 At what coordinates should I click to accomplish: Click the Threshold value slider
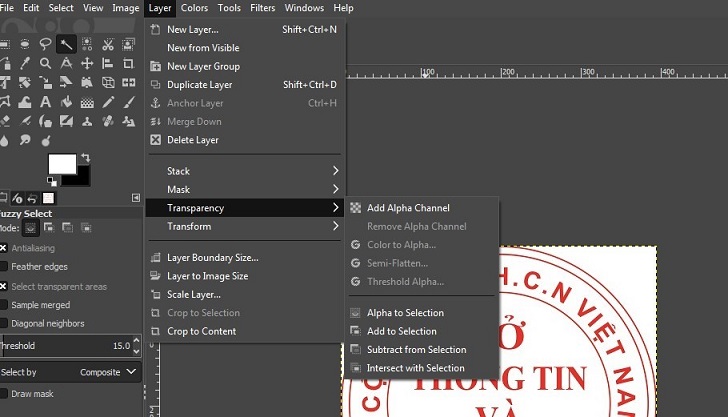point(70,346)
